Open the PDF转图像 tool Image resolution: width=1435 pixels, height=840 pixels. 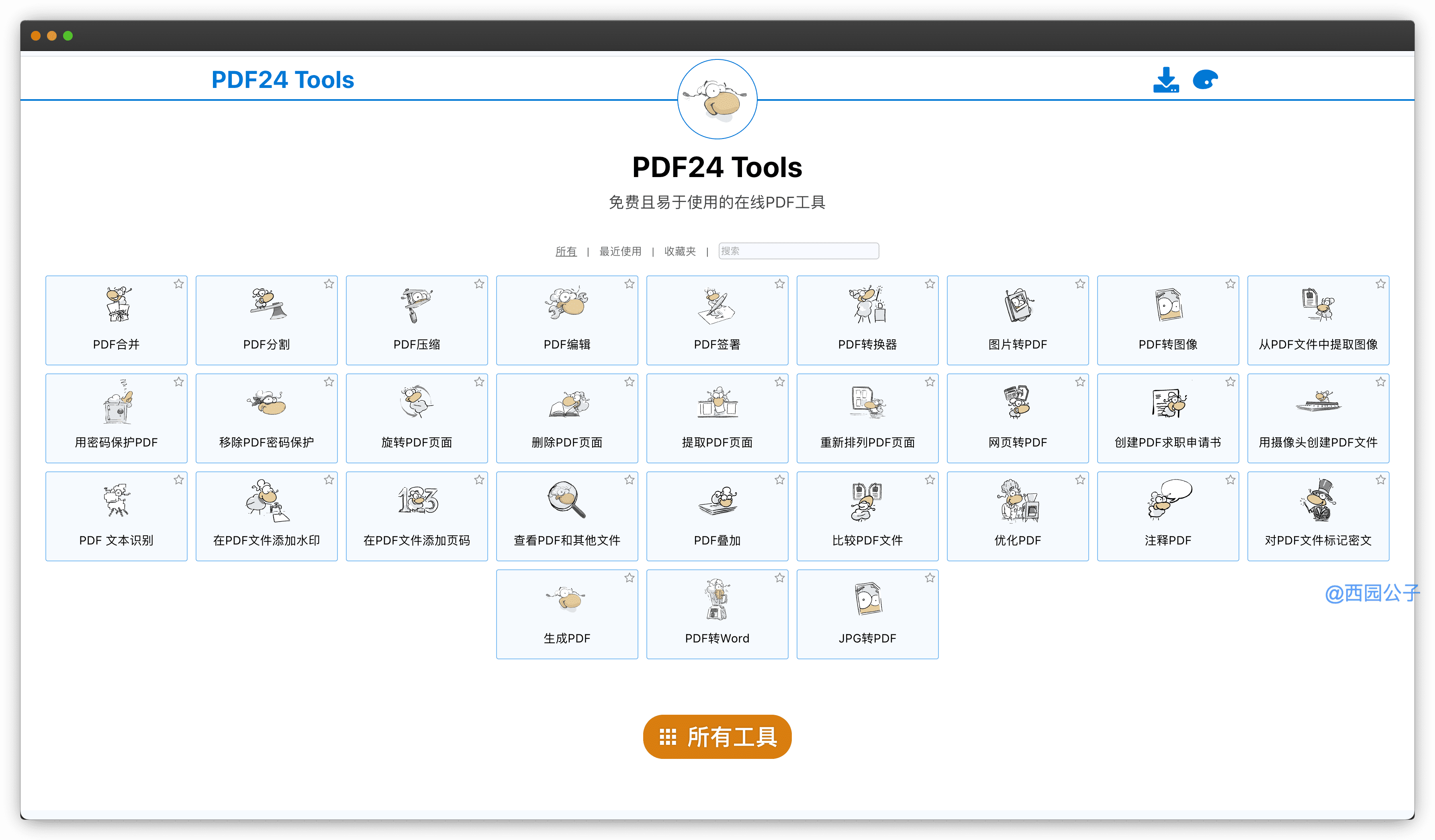click(x=1169, y=320)
